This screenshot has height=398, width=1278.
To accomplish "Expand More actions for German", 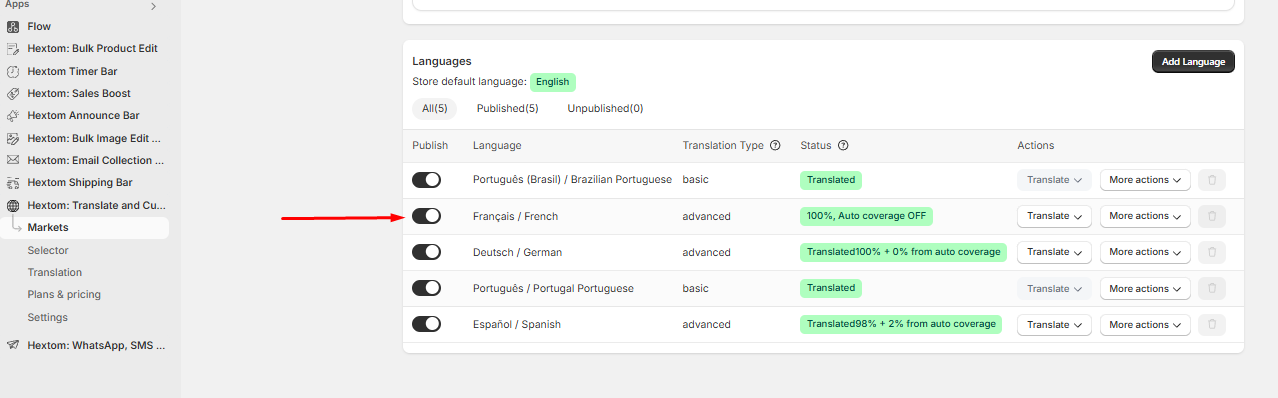I will point(1145,252).
